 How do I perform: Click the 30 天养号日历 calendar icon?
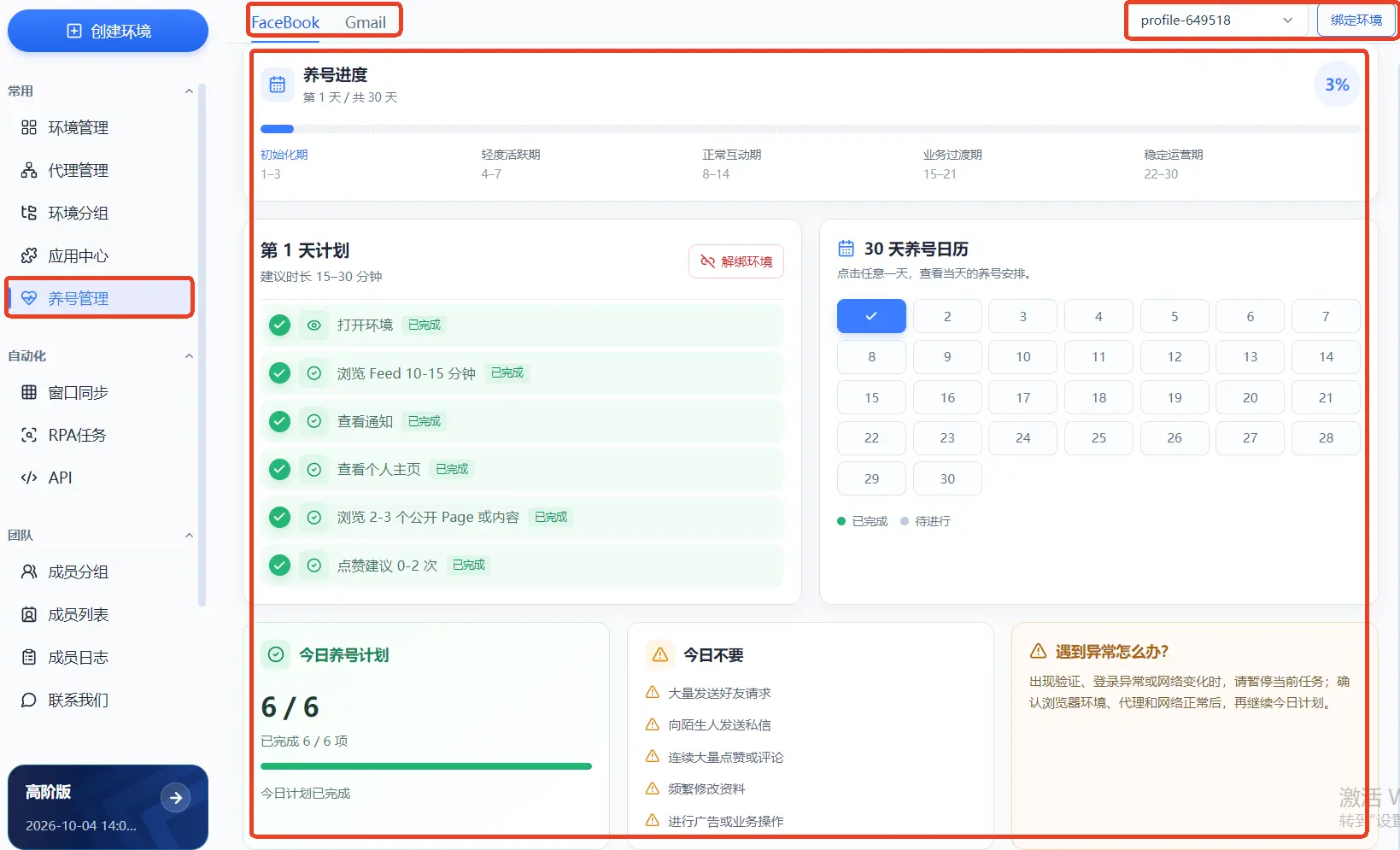coord(846,249)
